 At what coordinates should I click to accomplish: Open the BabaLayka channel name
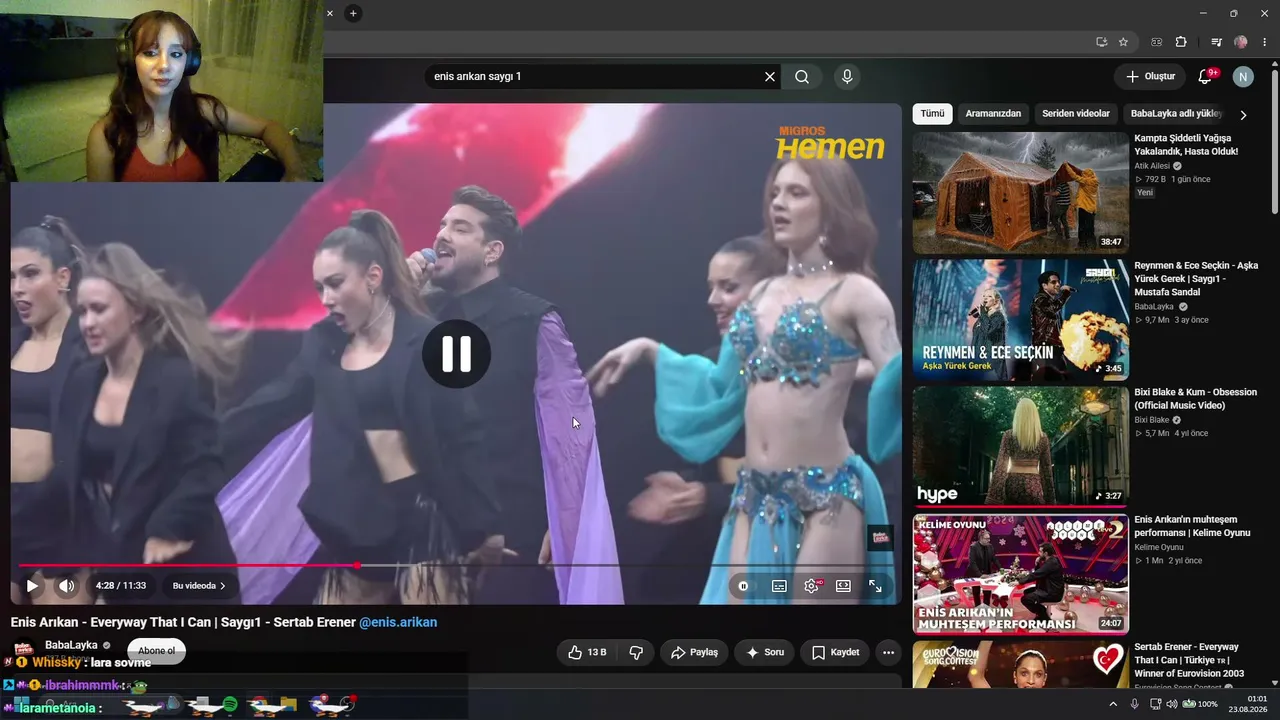71,645
